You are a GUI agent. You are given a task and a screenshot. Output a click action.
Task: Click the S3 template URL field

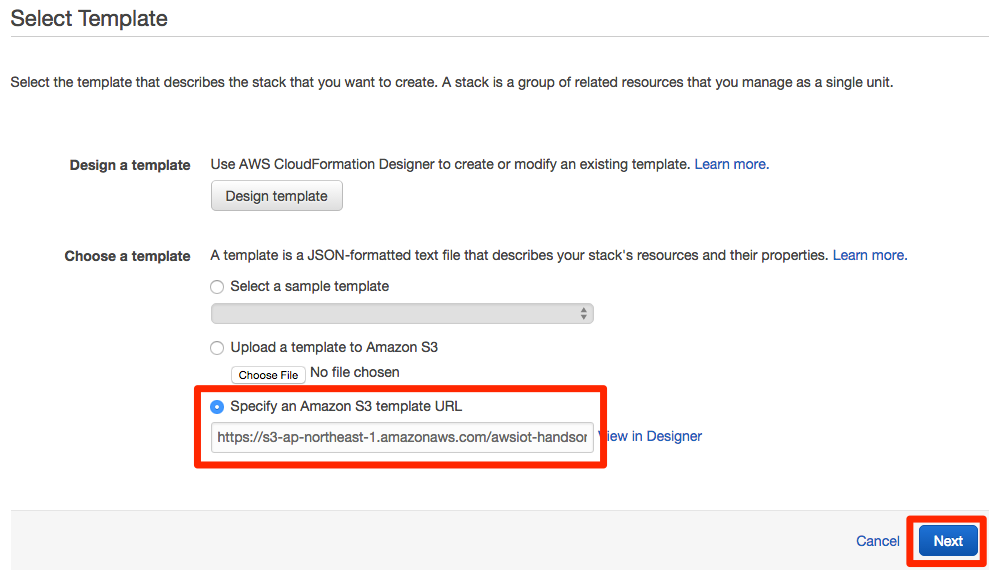coord(402,437)
